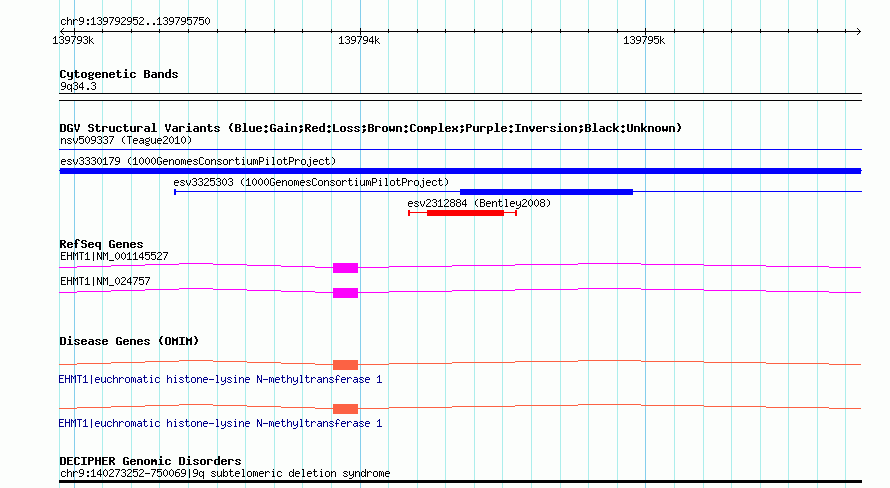Select the EHMT1|NM_024757 transcript label
890x488 pixels.
tap(105, 281)
